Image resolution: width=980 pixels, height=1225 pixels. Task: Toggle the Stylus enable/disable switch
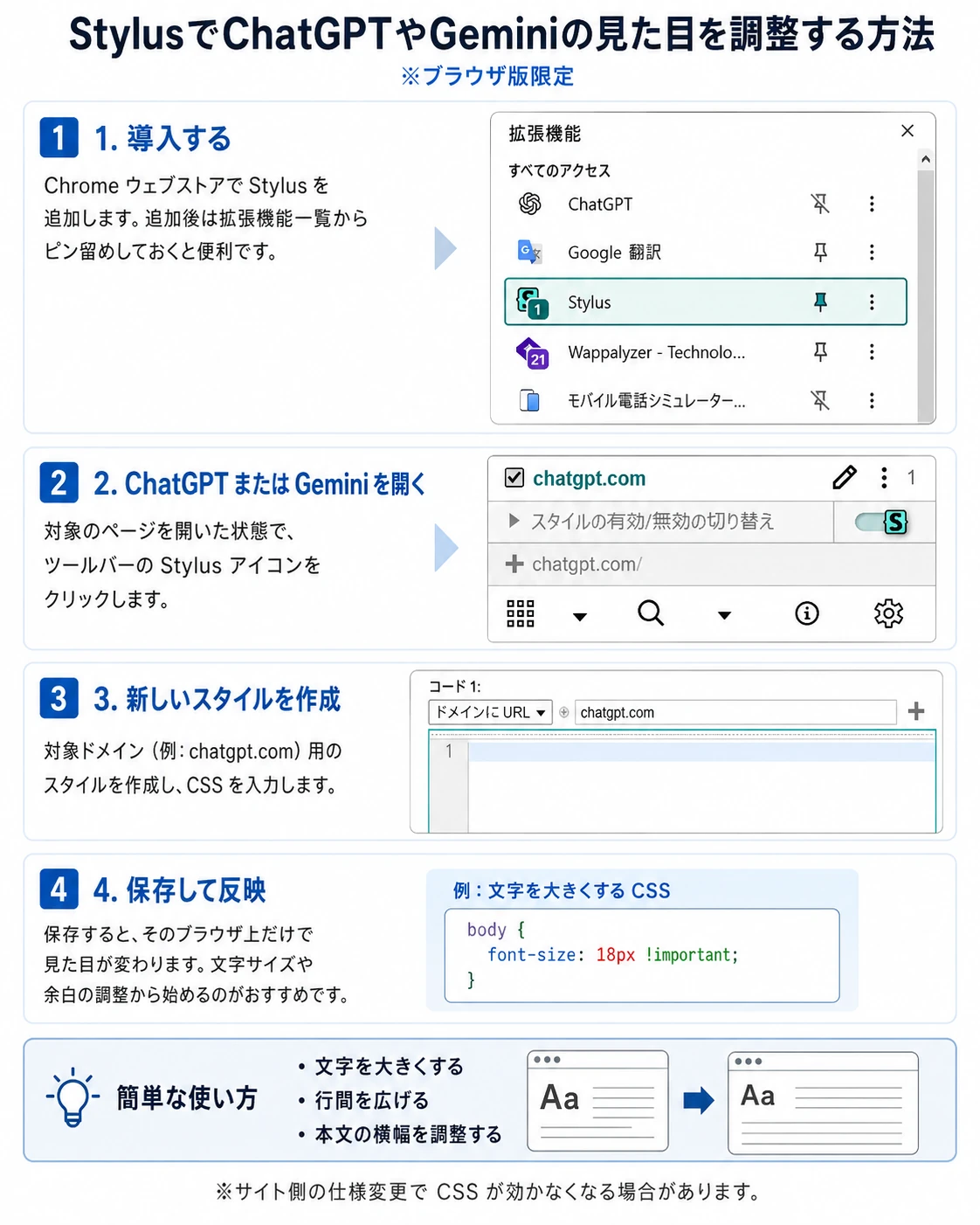(x=882, y=523)
